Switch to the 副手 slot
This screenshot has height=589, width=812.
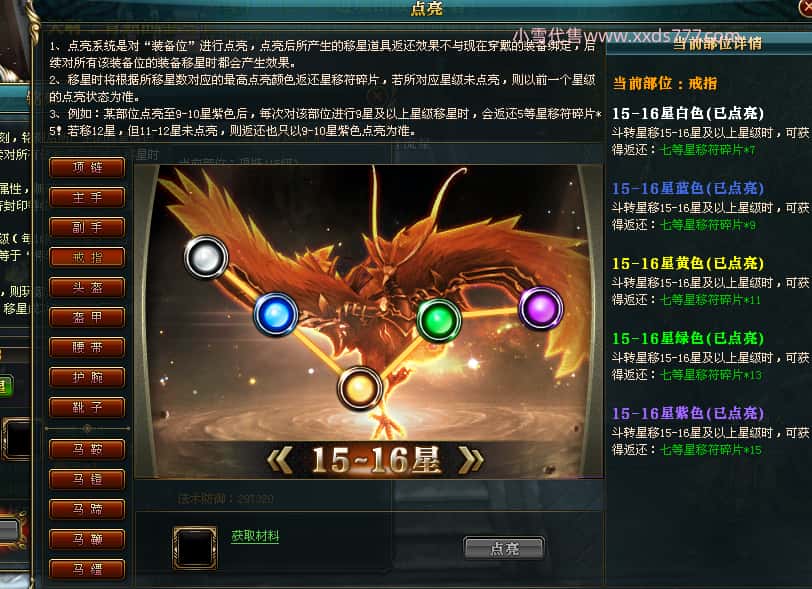pyautogui.click(x=87, y=227)
